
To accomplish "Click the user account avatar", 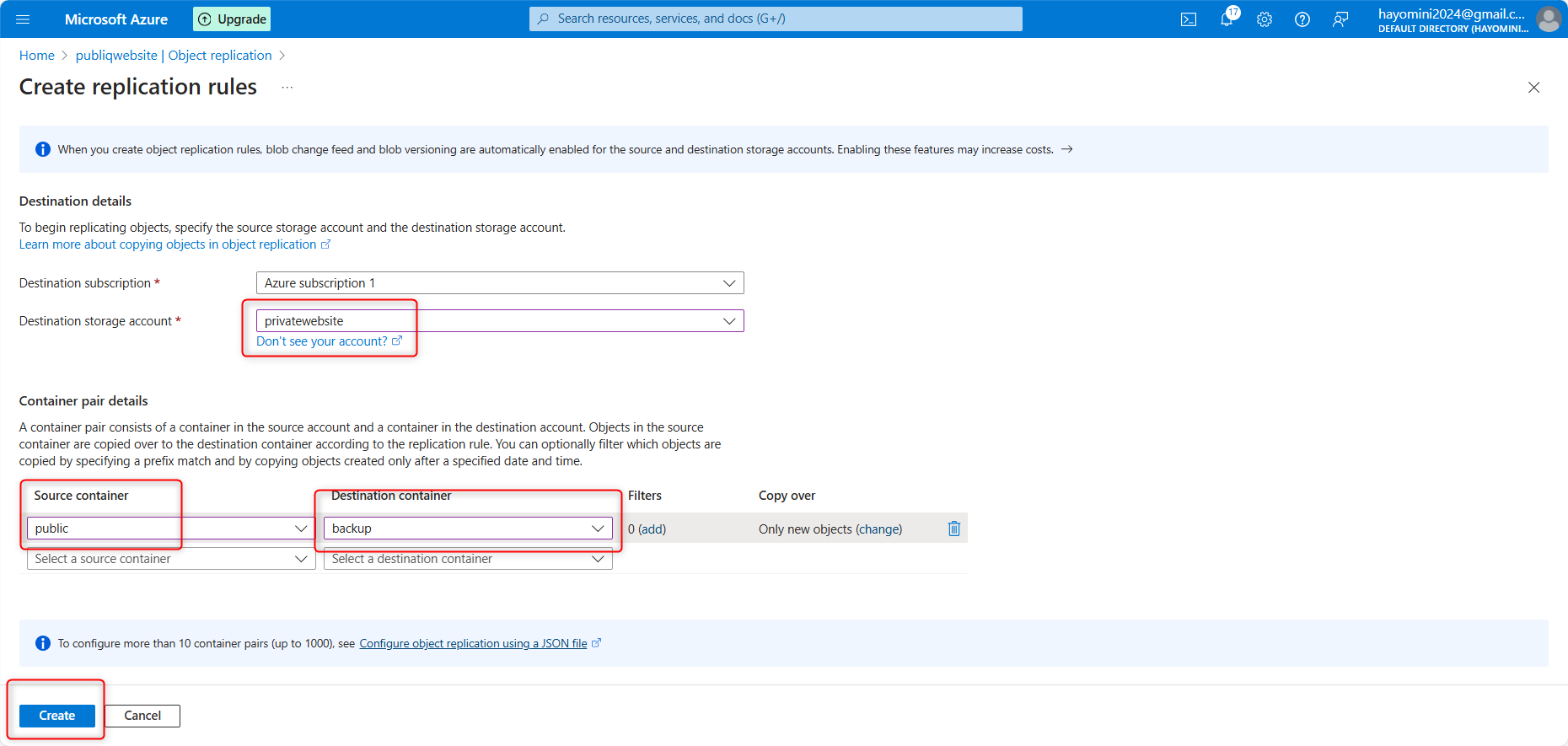I will [x=1549, y=19].
